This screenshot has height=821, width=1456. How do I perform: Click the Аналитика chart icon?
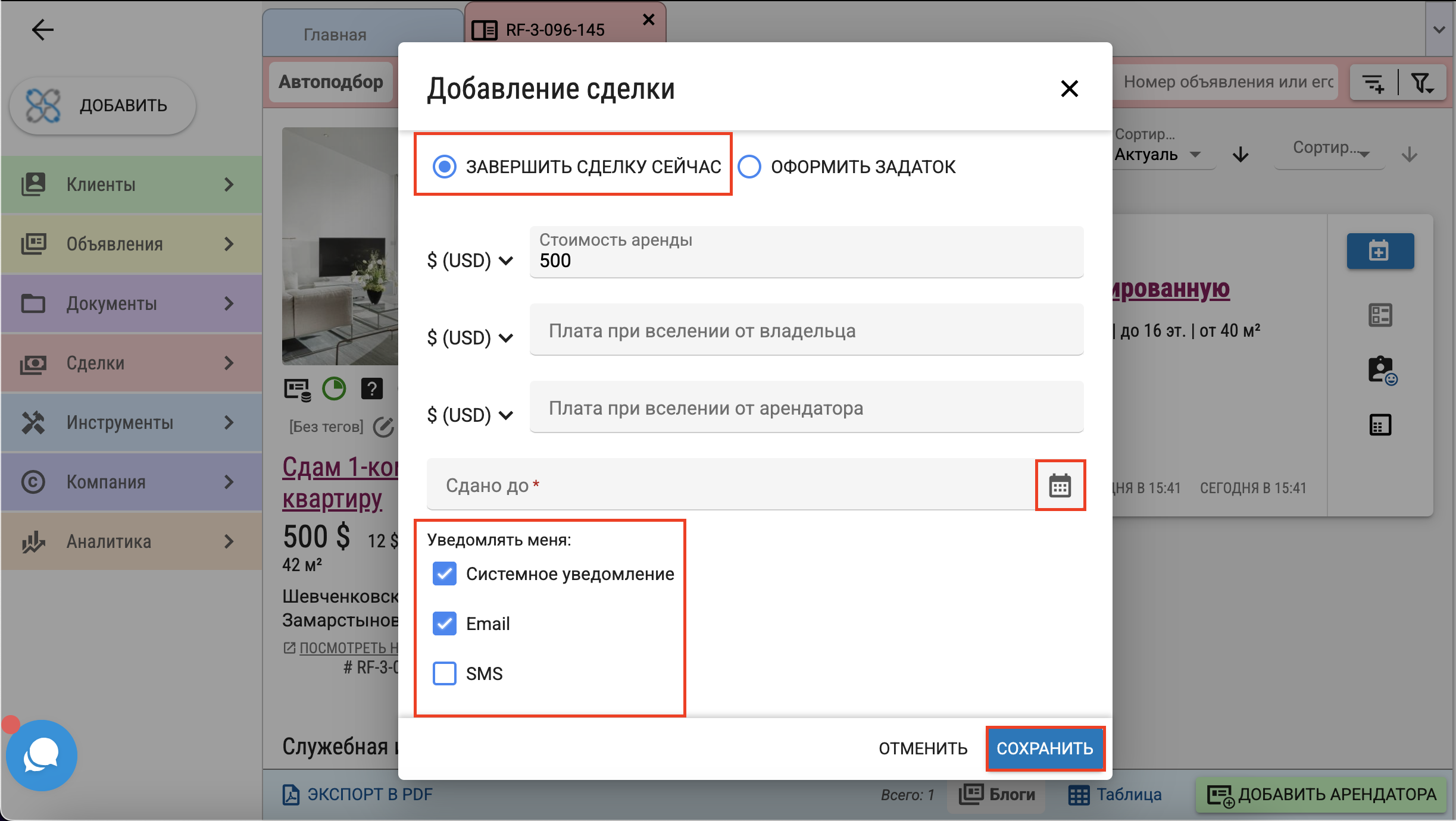(33, 541)
